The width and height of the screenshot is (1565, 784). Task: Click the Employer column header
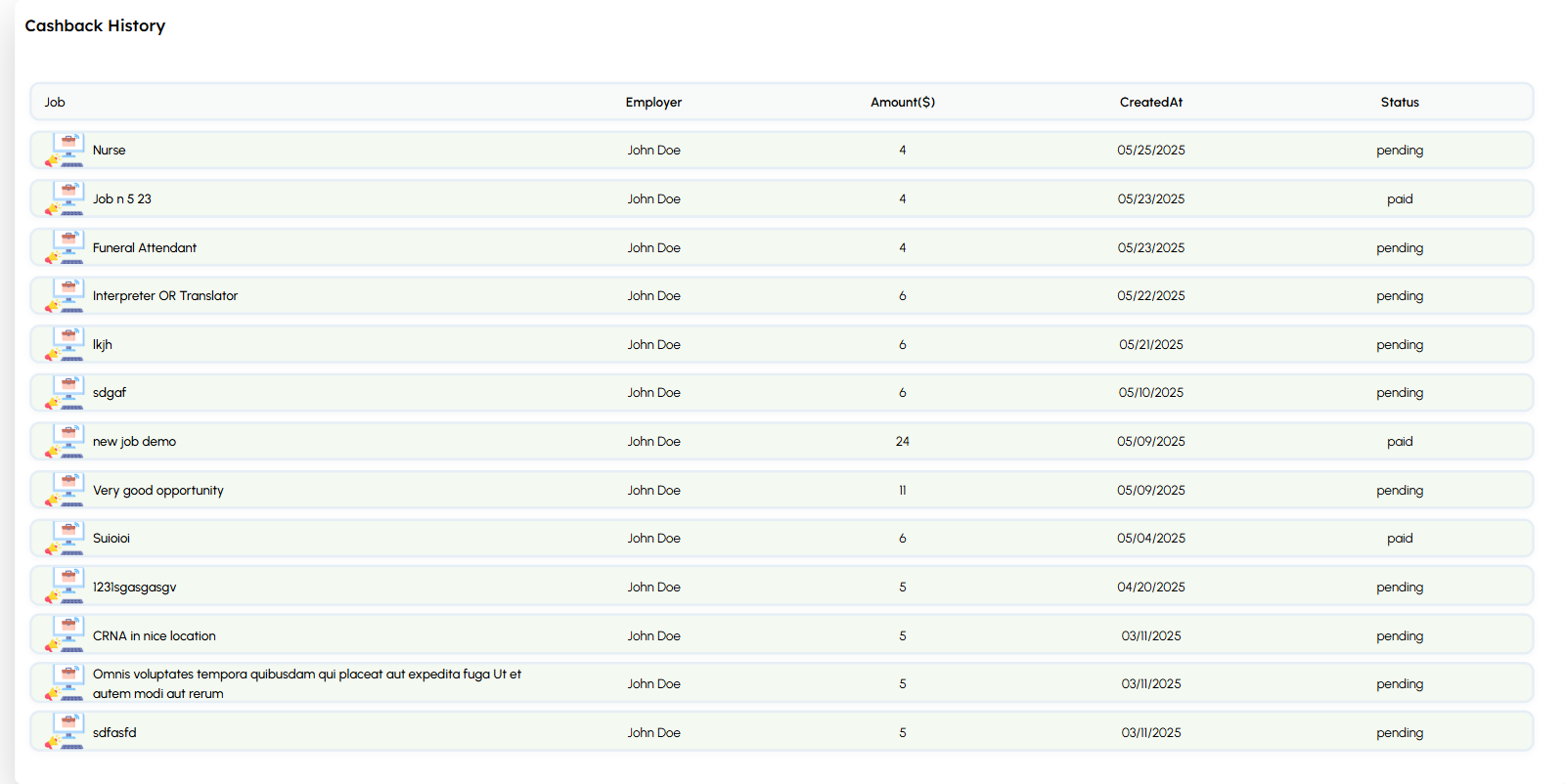653,103
